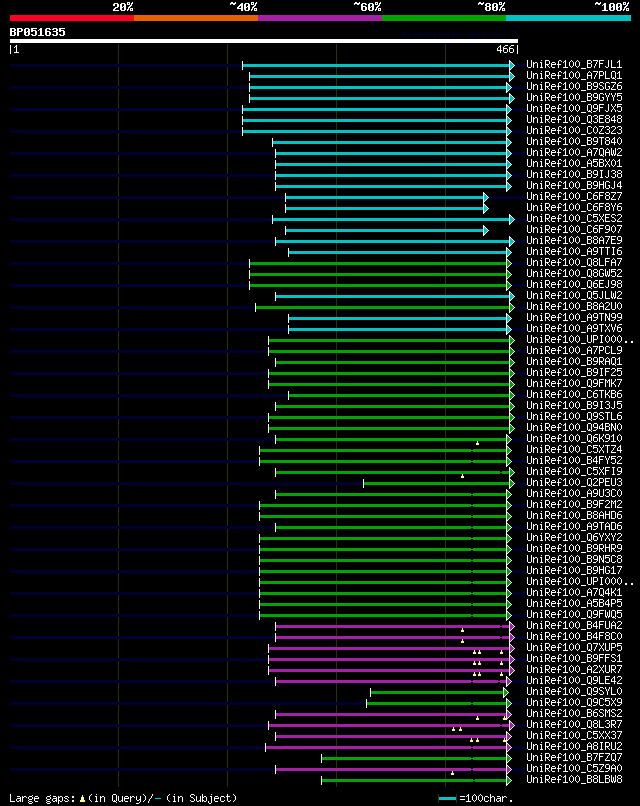Click the yellow gap marker under UniRef100_B4FUA2's bar
This screenshot has height=806, width=640.
(x=462, y=630)
